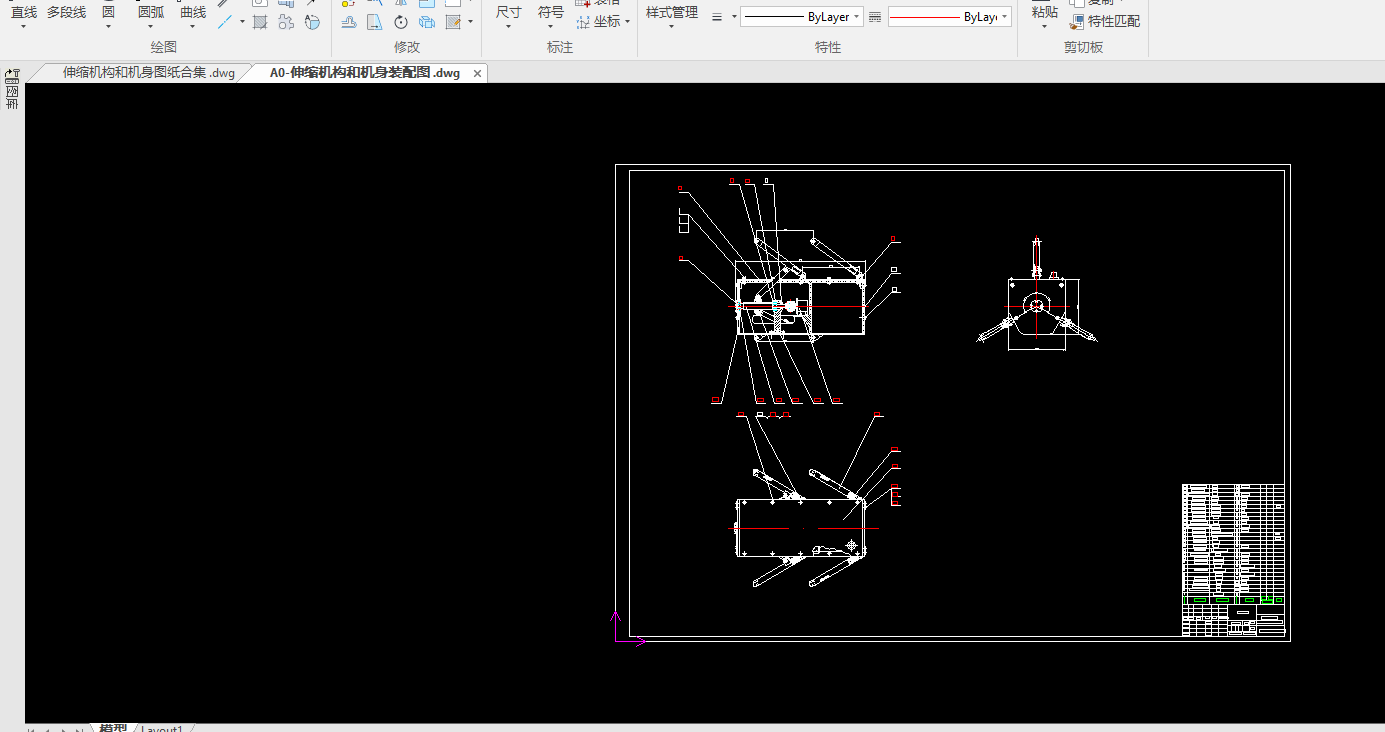Click the title block table in the drawing
The height and width of the screenshot is (732, 1385).
[1233, 560]
